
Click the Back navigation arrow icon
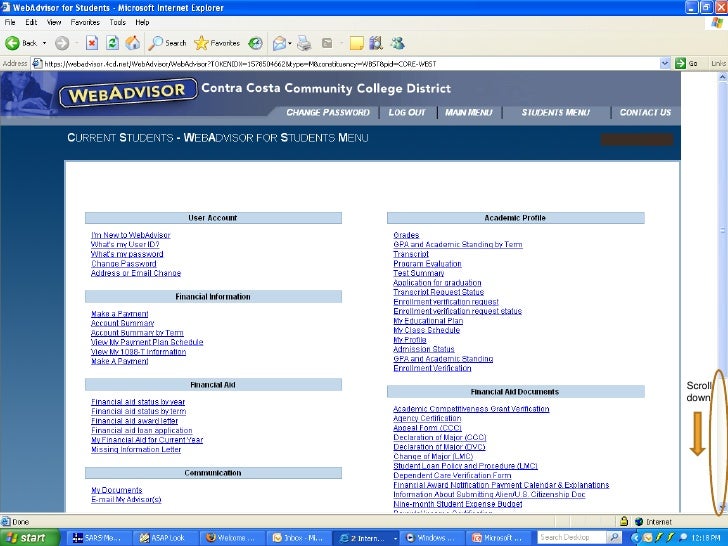tap(12, 43)
